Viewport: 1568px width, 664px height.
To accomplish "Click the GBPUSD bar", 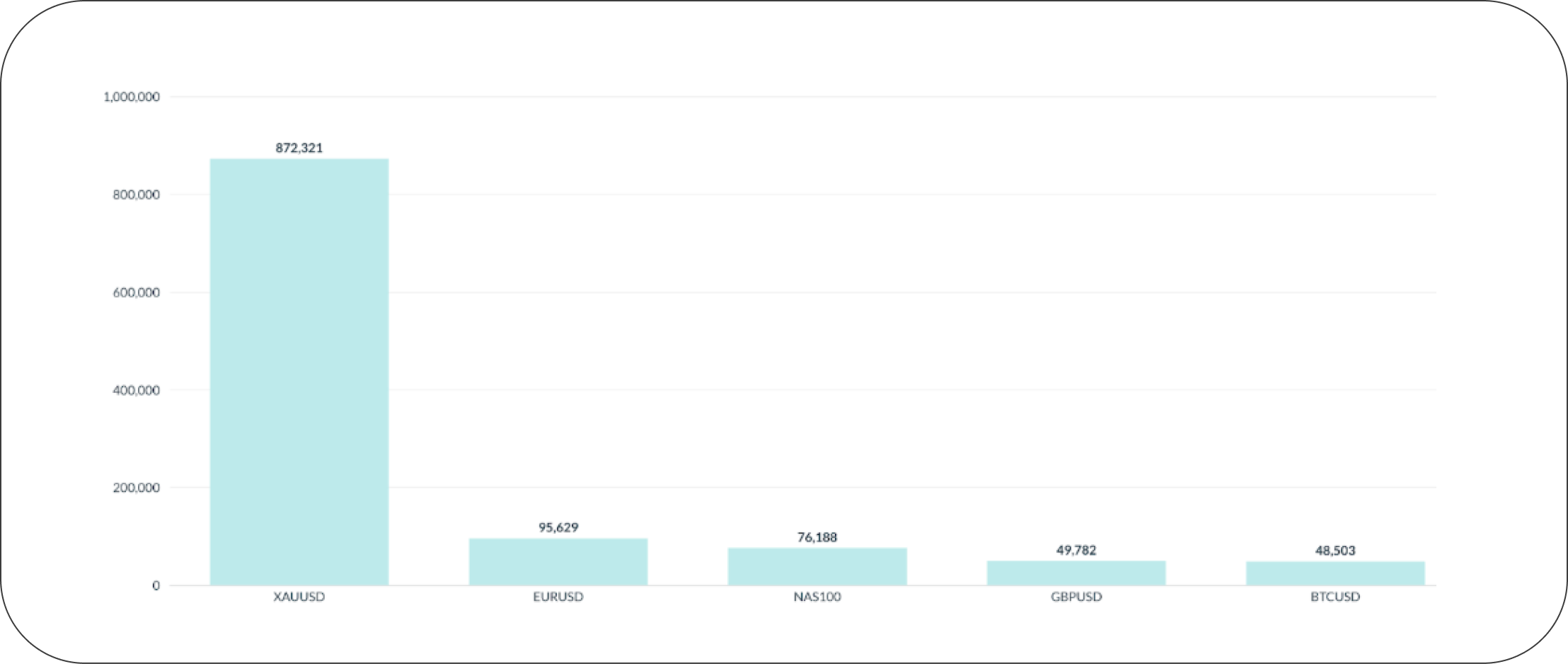I will (1076, 573).
